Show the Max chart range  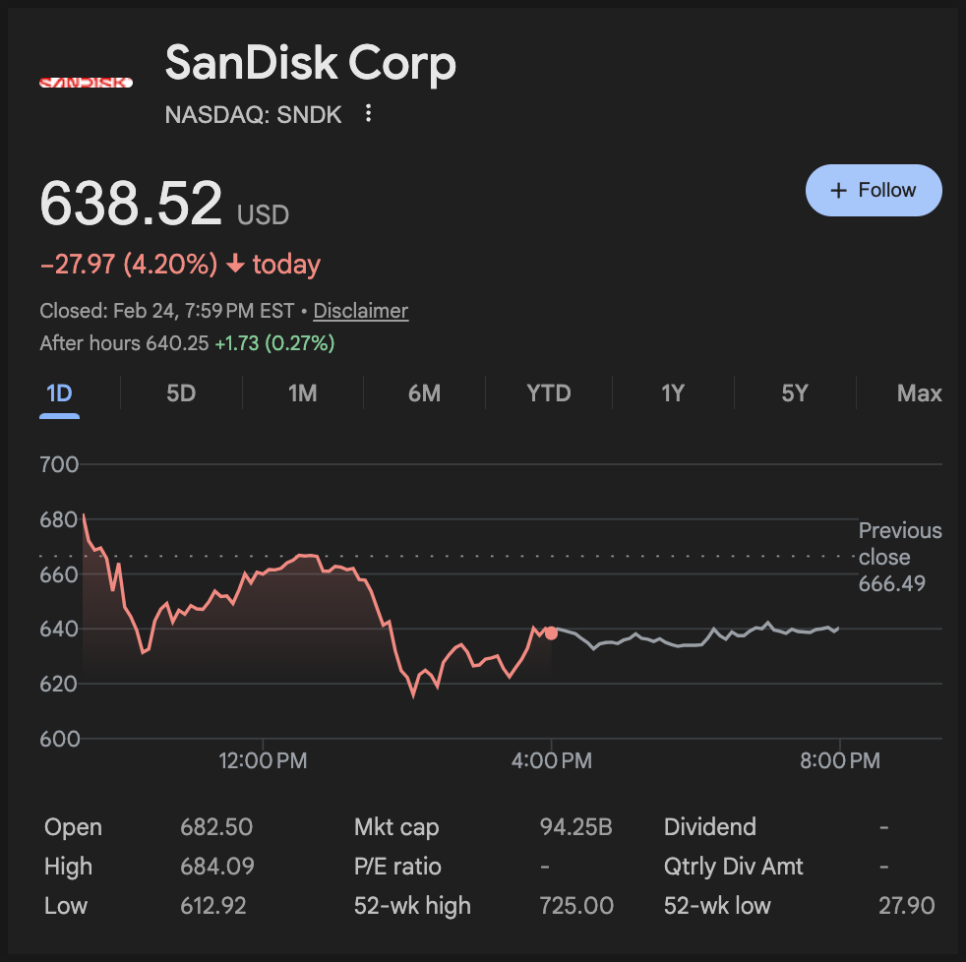(919, 393)
